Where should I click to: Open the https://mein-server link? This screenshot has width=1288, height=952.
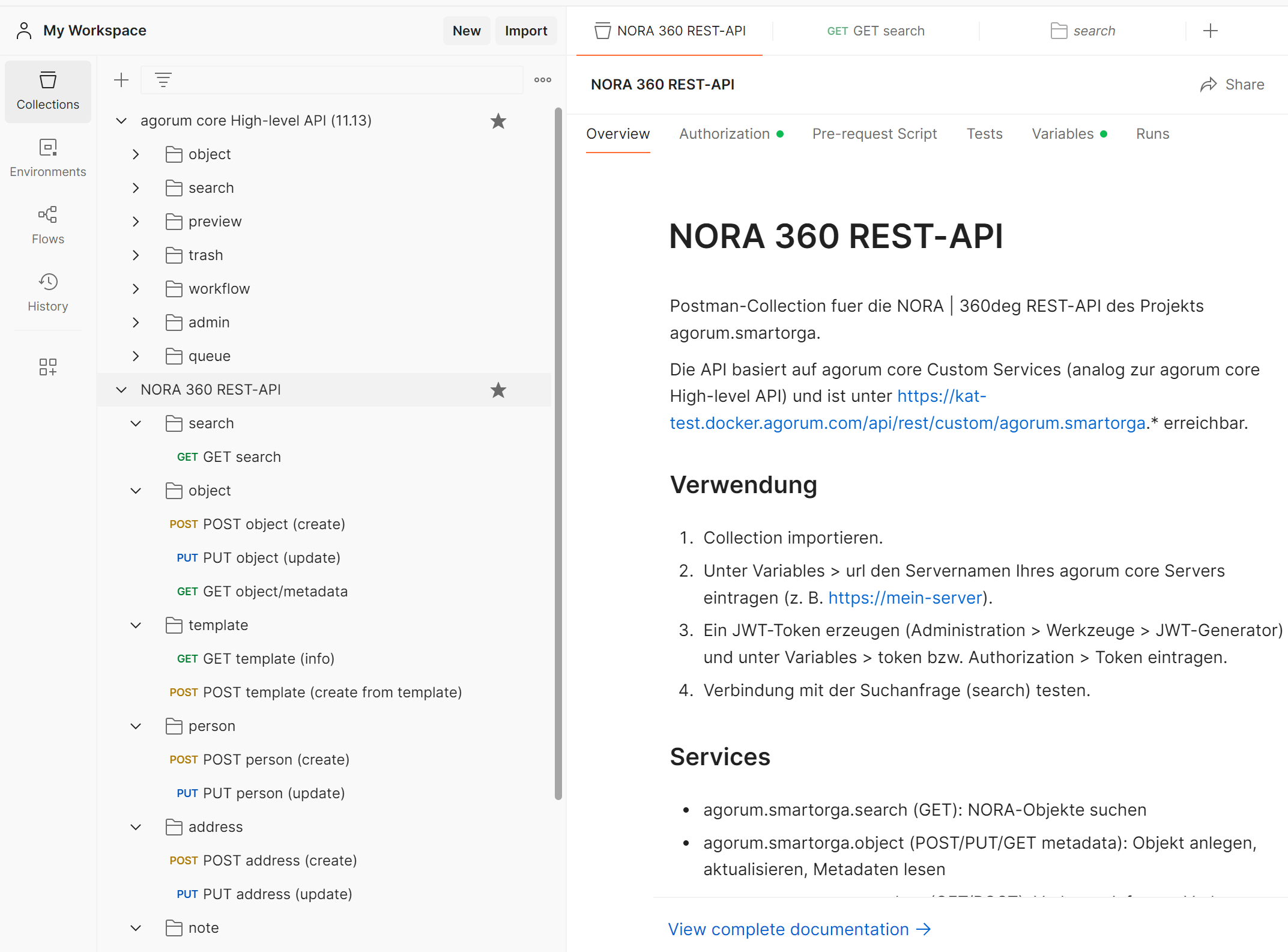(905, 598)
